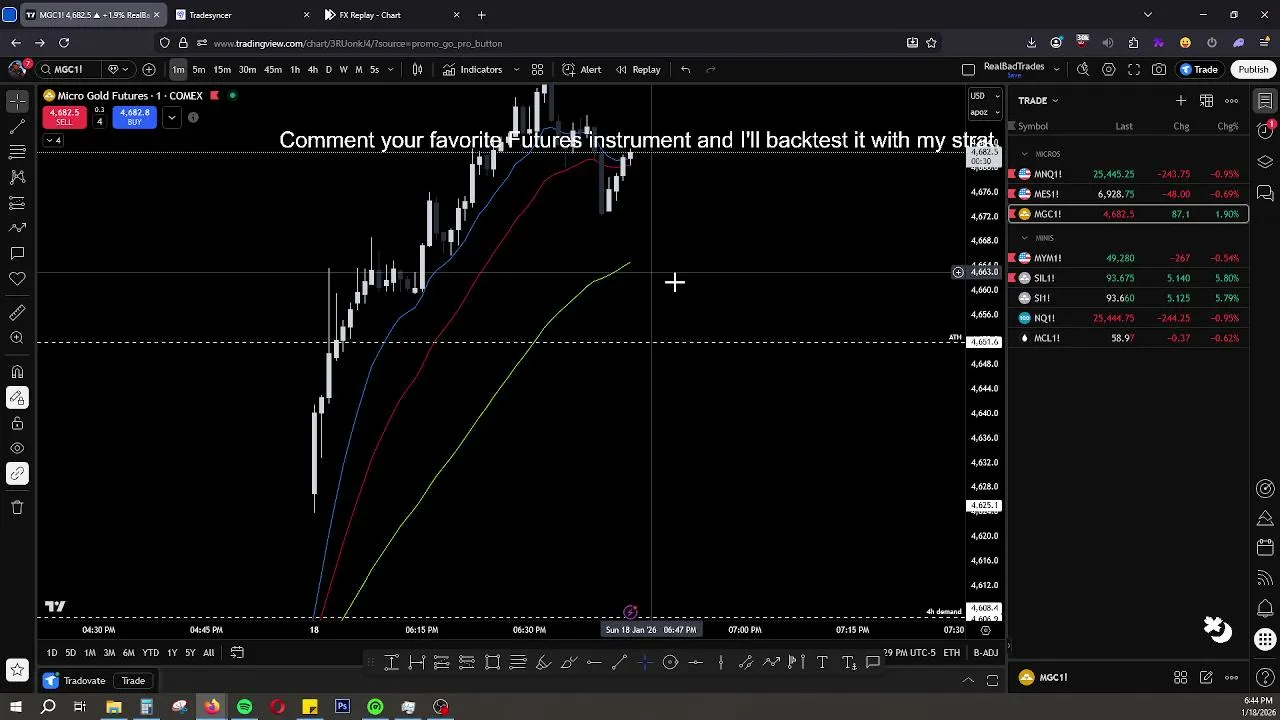This screenshot has height=720, width=1280.
Task: Take a chart snapshot with camera icon
Action: (1159, 70)
